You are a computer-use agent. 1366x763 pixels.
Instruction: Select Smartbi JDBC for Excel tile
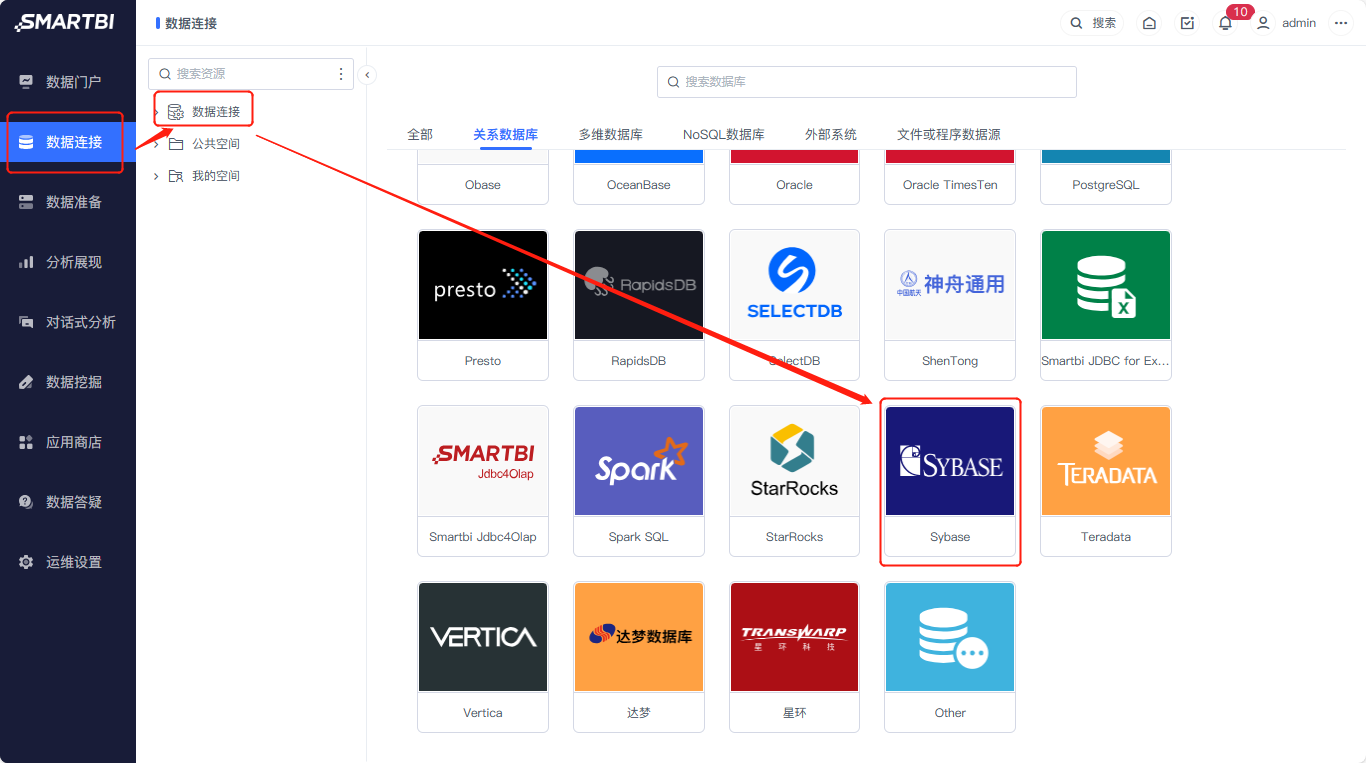(x=1106, y=305)
